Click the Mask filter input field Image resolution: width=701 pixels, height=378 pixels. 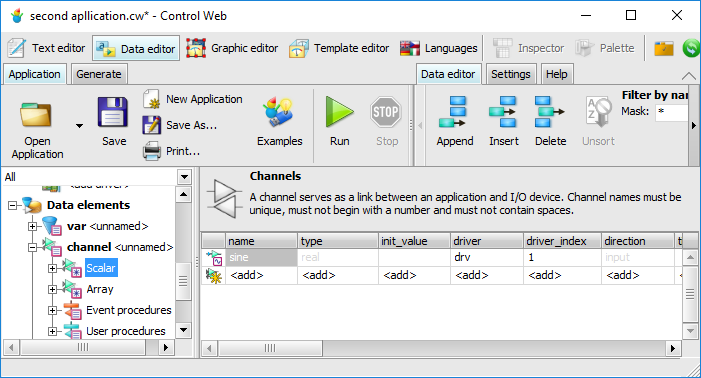[671, 112]
